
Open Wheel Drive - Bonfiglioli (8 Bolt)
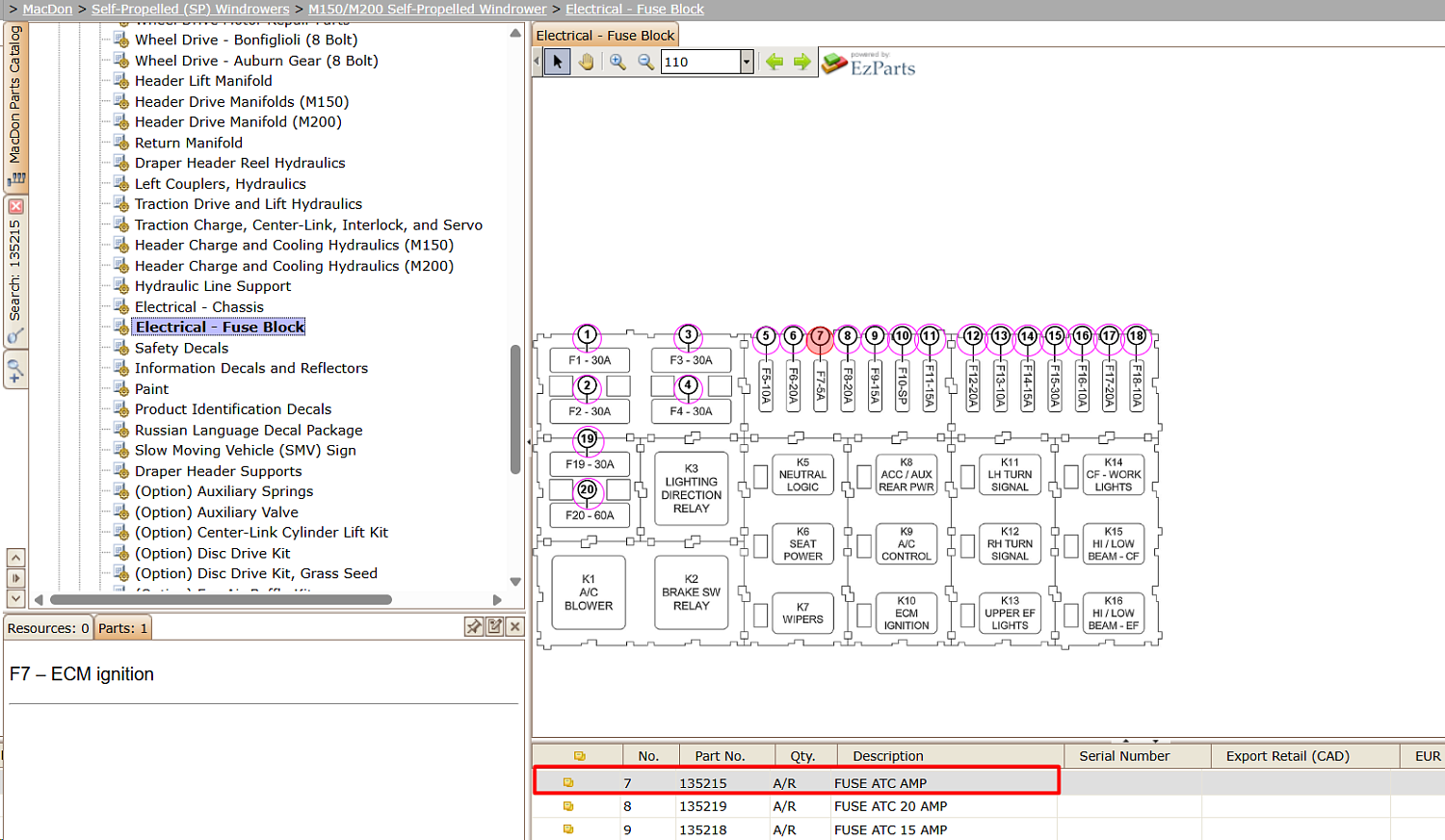[247, 39]
